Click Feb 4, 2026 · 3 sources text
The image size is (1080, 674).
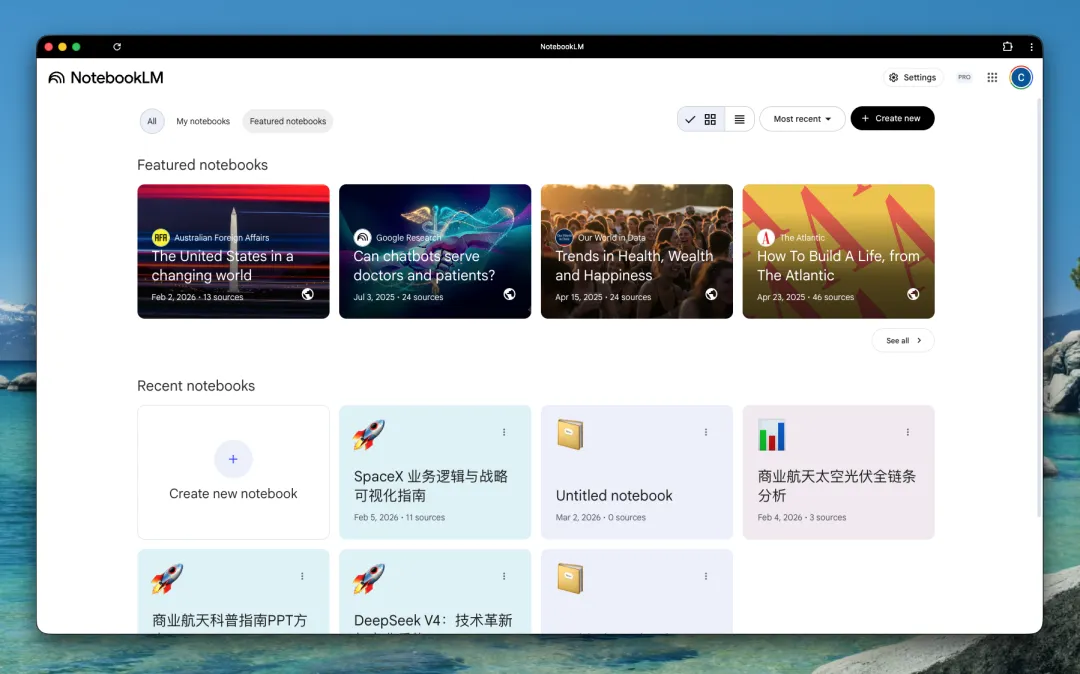point(802,518)
